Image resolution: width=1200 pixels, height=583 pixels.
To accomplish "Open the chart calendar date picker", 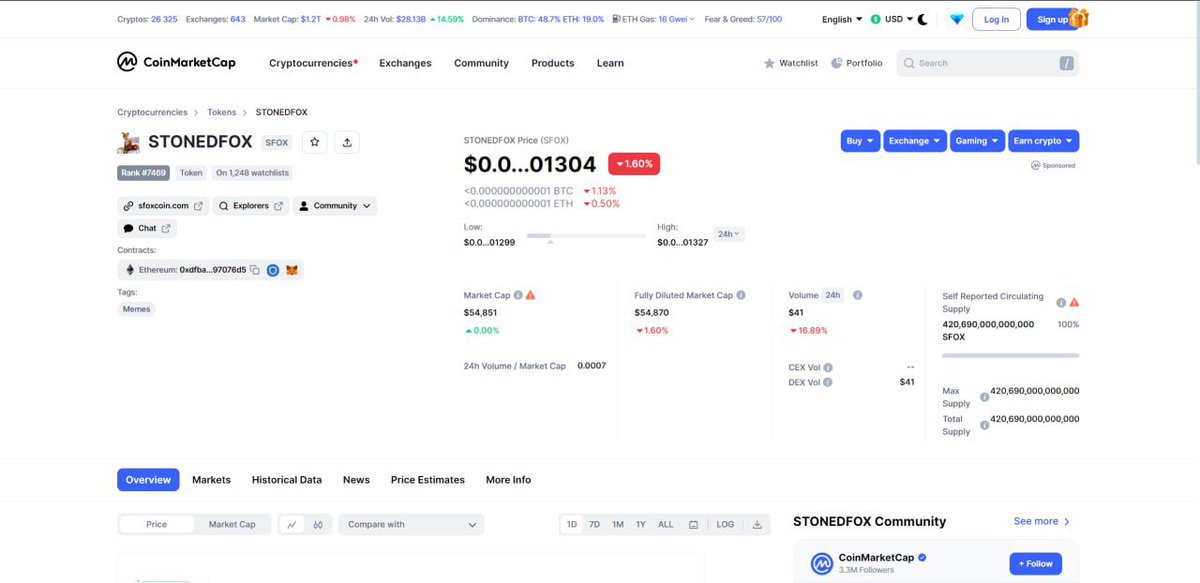I will [693, 524].
